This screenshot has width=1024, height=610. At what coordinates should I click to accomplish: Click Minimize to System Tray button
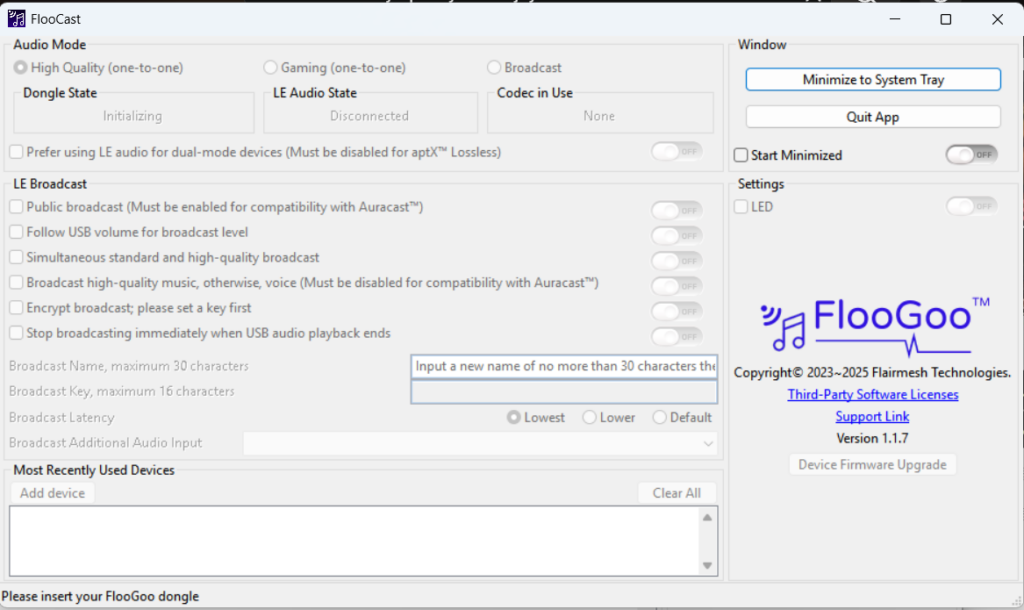point(873,80)
